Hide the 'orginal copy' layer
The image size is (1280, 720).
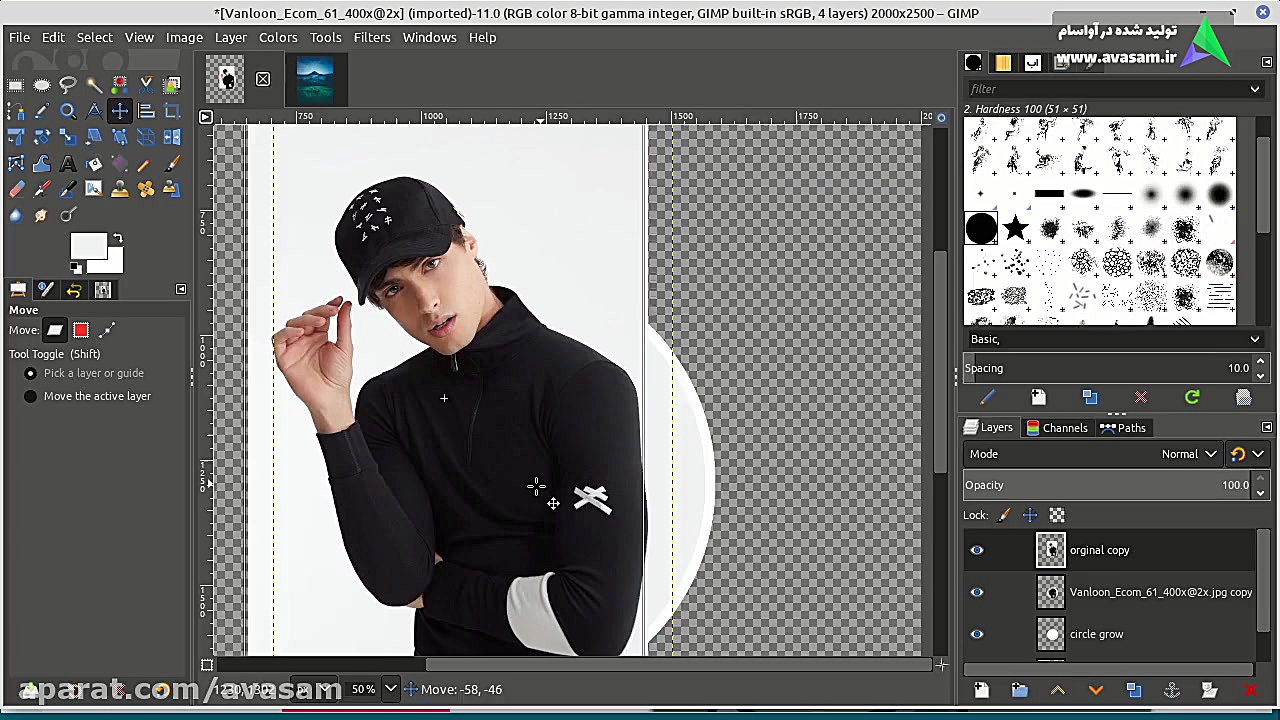click(x=977, y=550)
